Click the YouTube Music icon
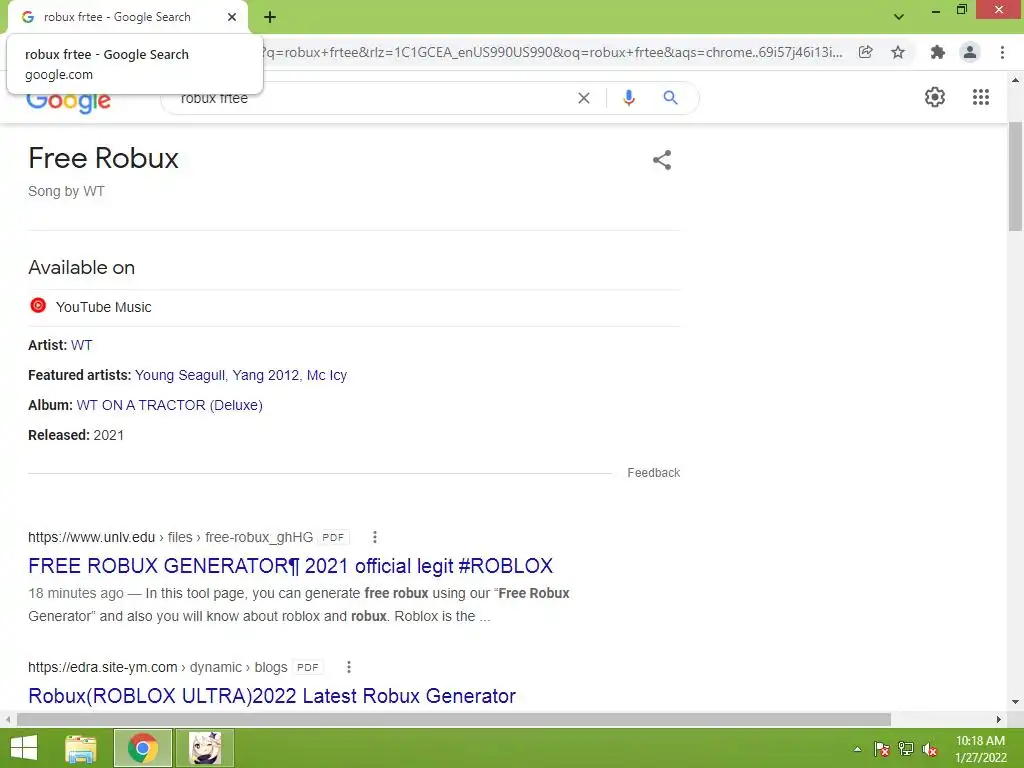The width and height of the screenshot is (1024, 768). click(38, 306)
